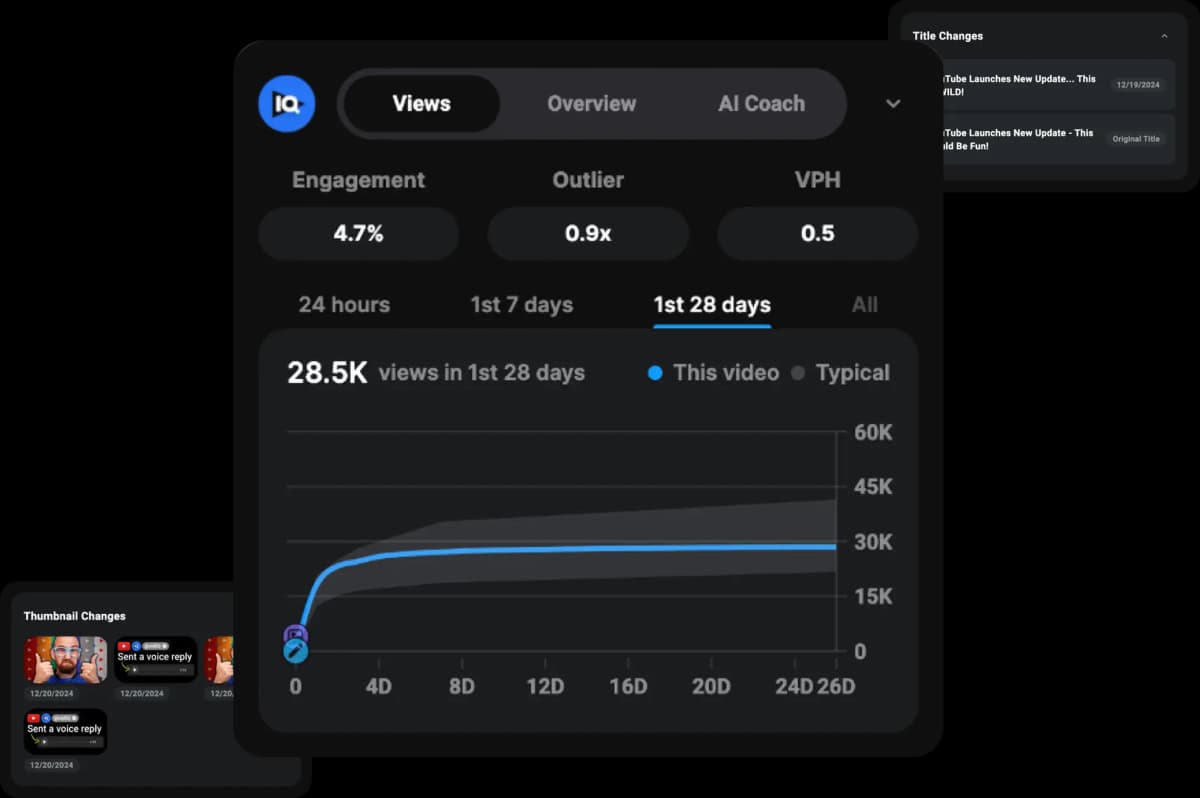Screen dimensions: 1200x798
Task: Click the Engagement 4.7% metric pill
Action: coord(358,233)
